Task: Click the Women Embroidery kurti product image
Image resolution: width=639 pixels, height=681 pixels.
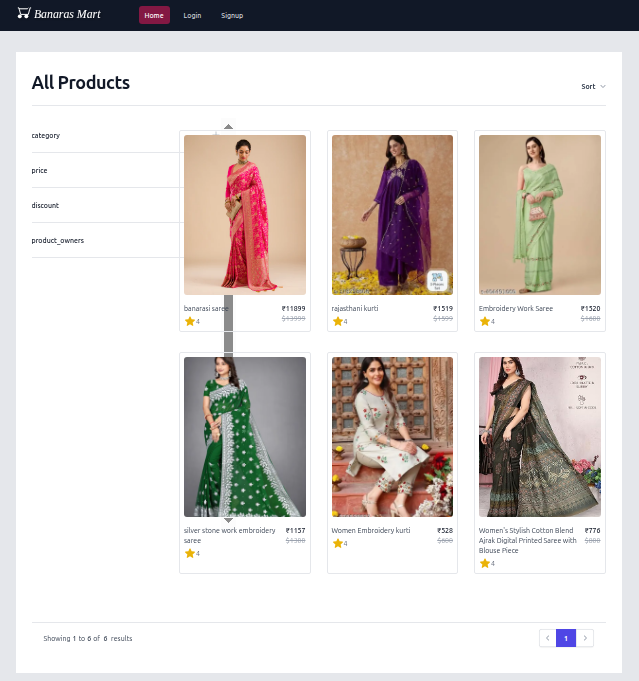Action: click(x=392, y=436)
